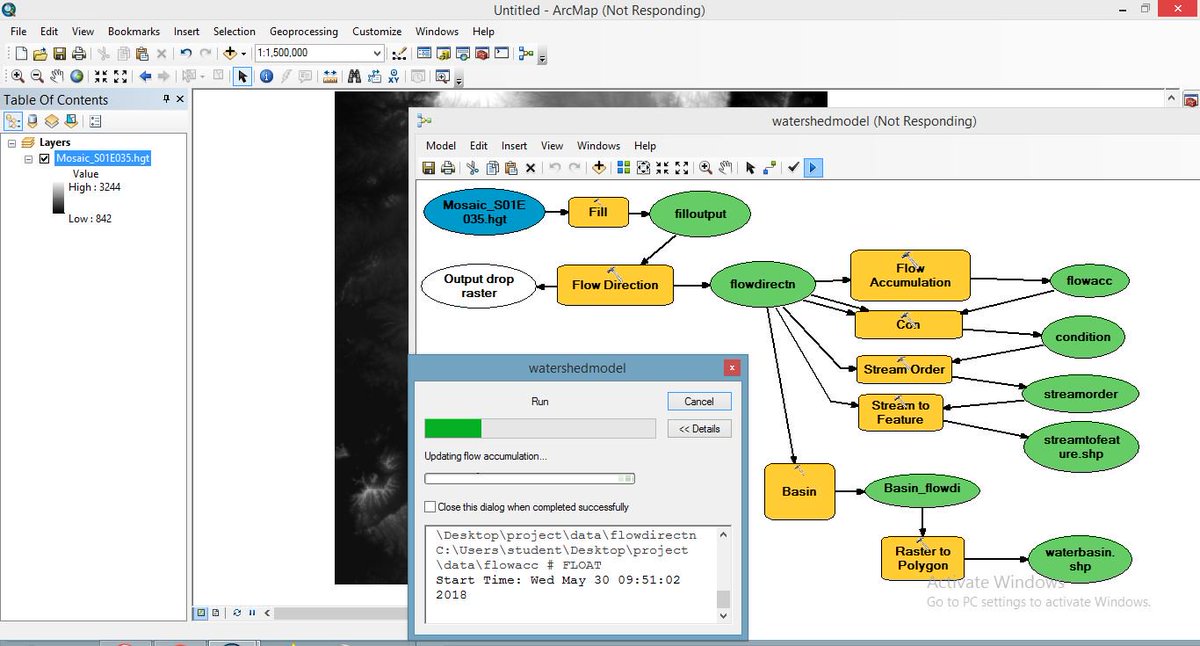
Task: Select Output drop raster oval
Action: point(479,286)
